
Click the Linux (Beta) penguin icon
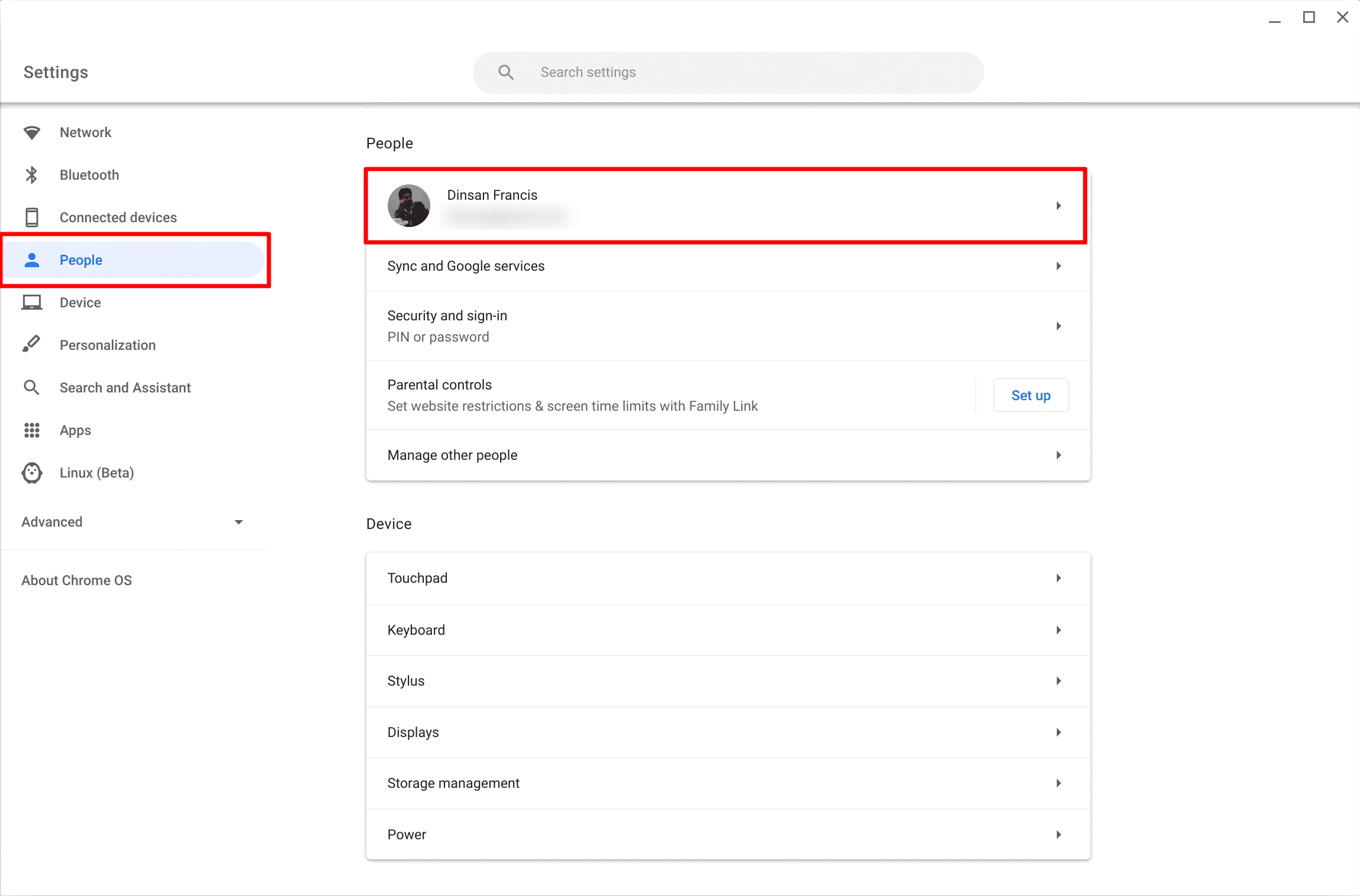pyautogui.click(x=32, y=473)
